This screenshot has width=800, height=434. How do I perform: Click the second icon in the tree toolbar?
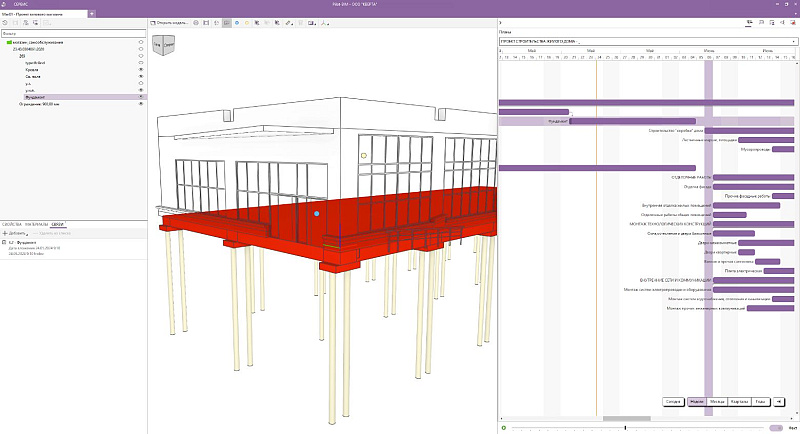pyautogui.click(x=15, y=23)
